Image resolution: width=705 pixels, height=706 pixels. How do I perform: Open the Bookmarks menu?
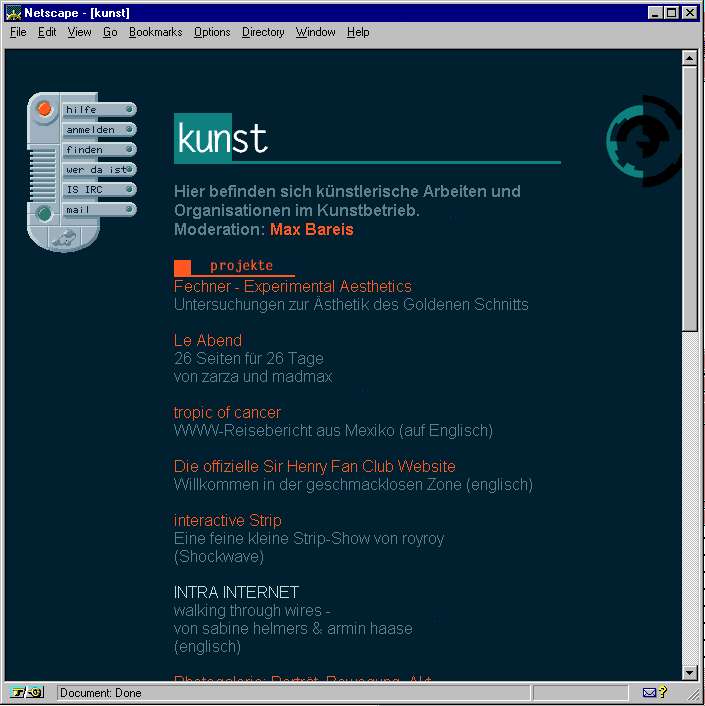point(155,32)
